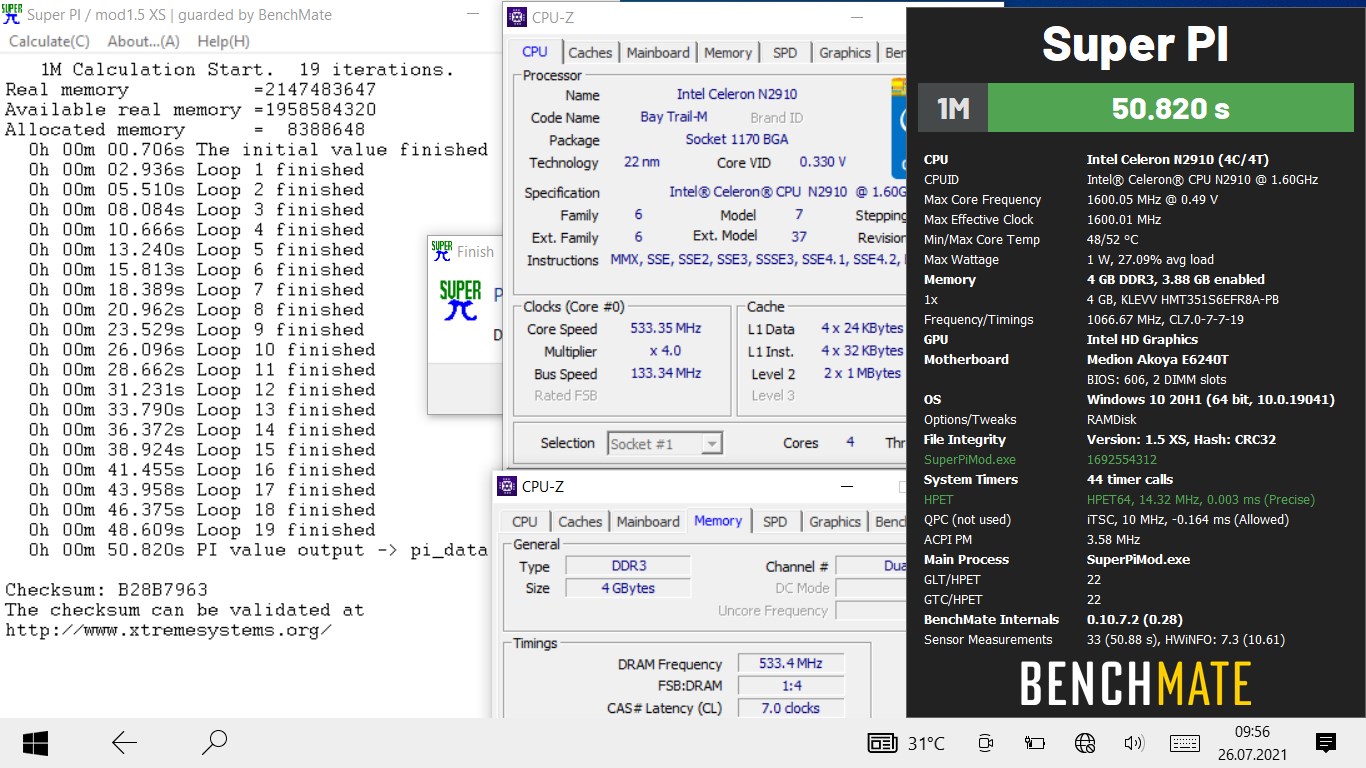Click the Checksum: B28B7963 line
The image size is (1366, 768).
(106, 589)
